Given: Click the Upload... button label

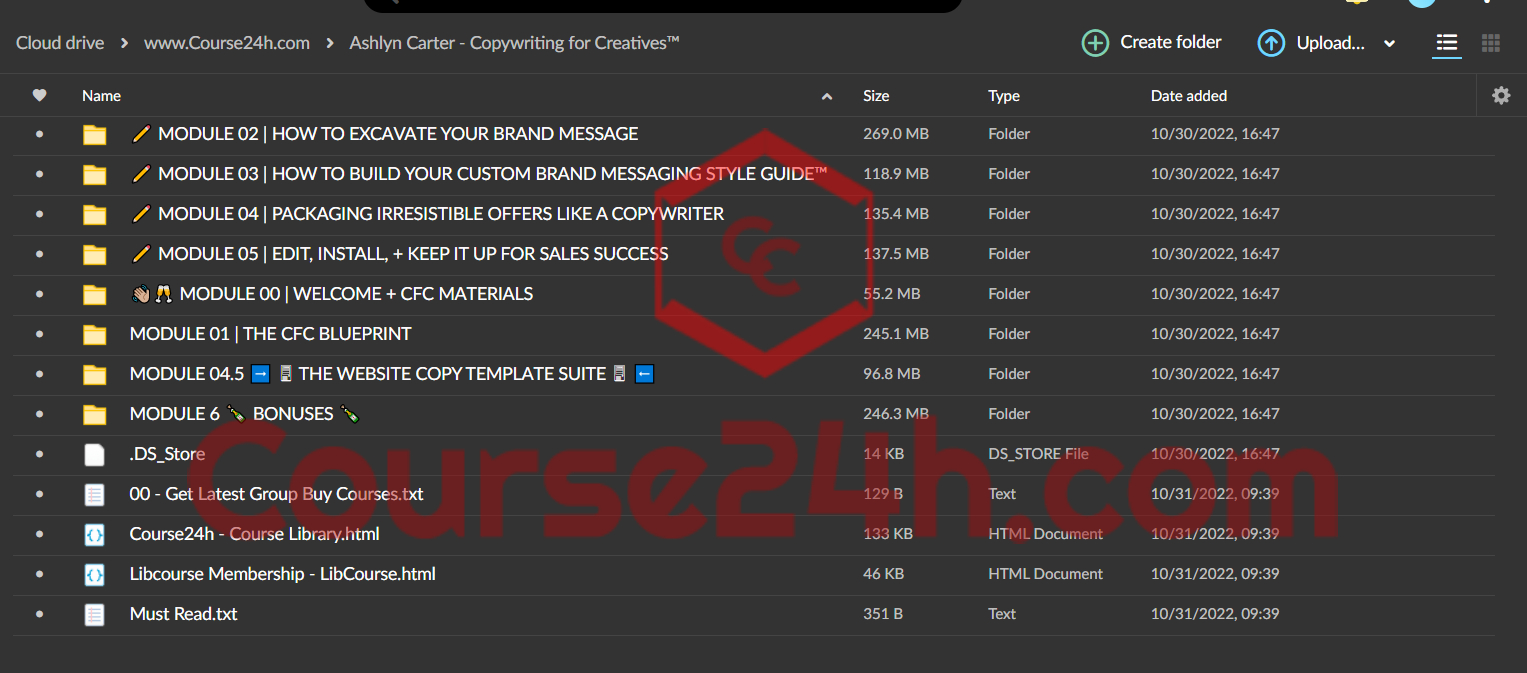Looking at the screenshot, I should 1331,43.
